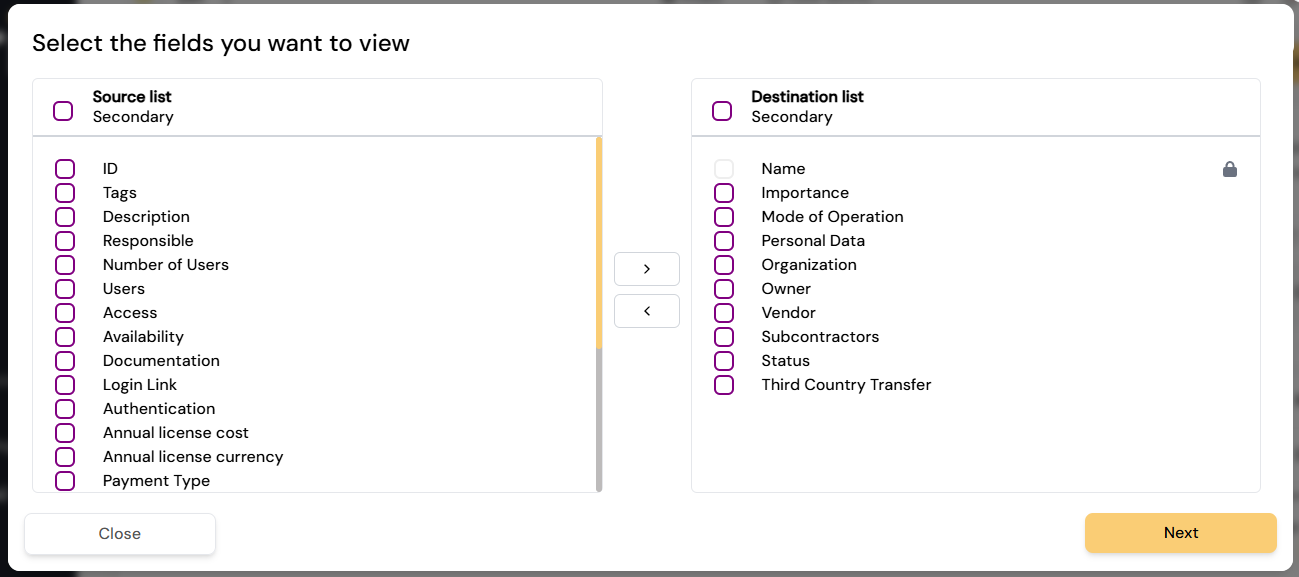Select the Status field checkbox

point(724,361)
